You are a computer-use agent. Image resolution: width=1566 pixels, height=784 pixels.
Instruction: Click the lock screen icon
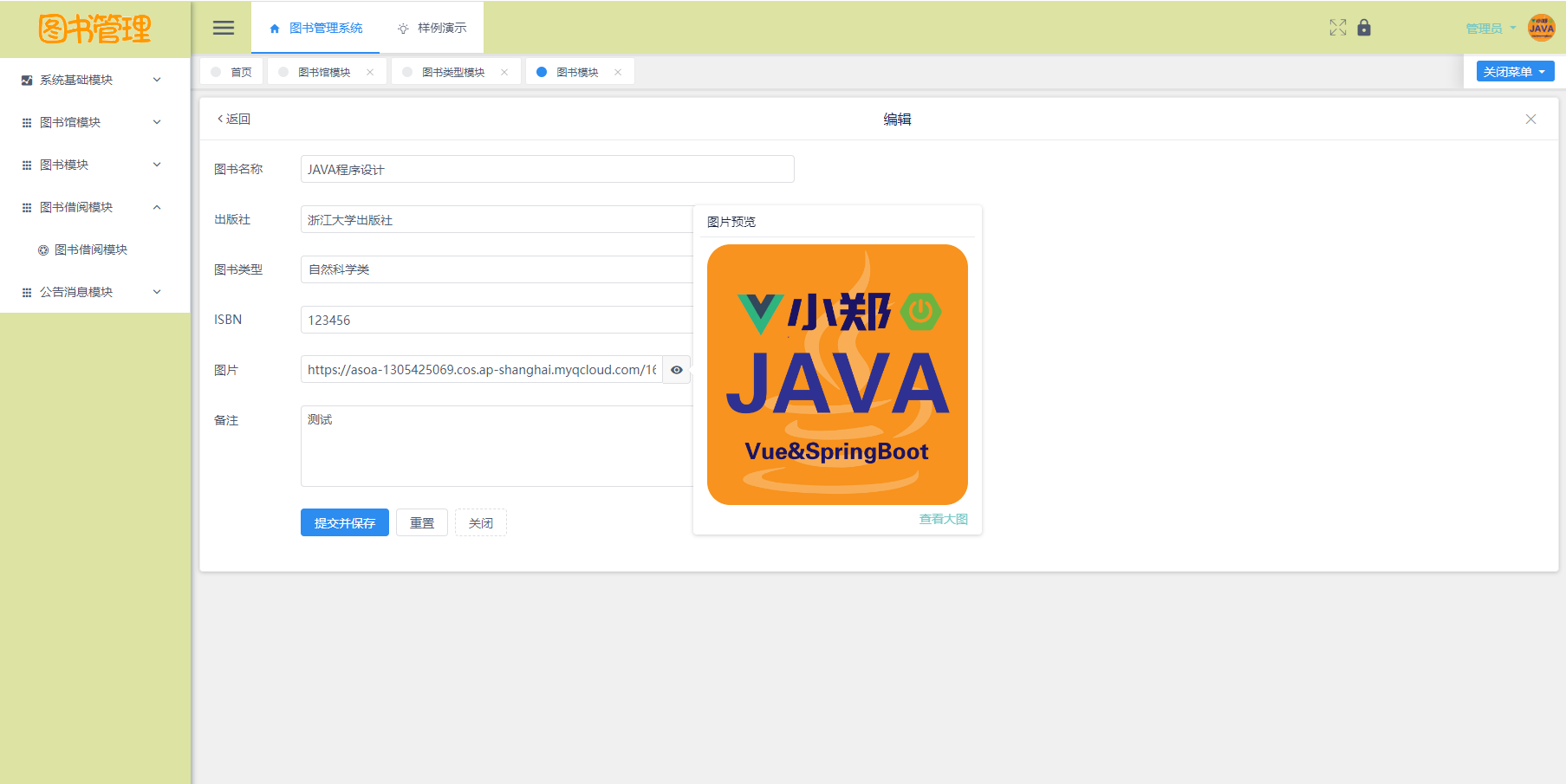1364,28
